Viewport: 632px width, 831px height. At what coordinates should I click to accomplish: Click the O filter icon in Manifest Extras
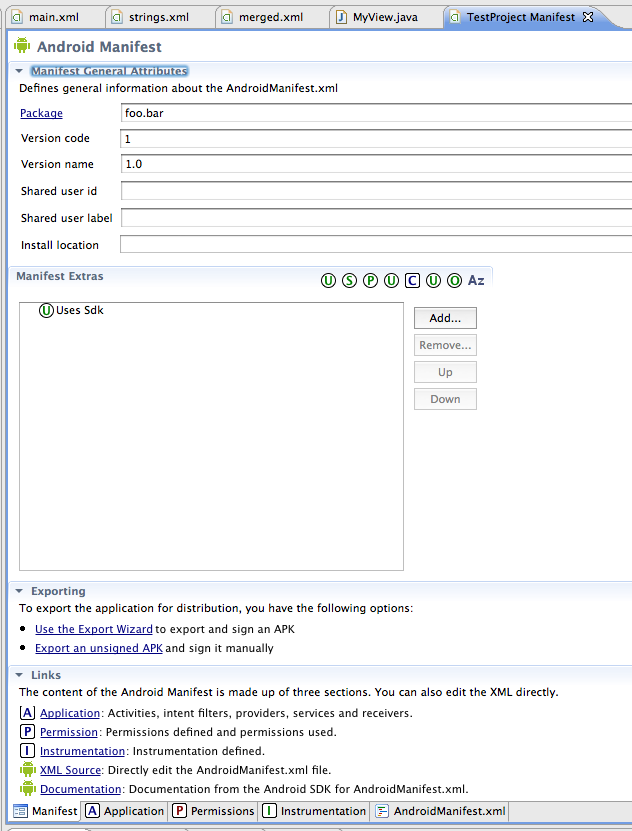click(x=455, y=280)
